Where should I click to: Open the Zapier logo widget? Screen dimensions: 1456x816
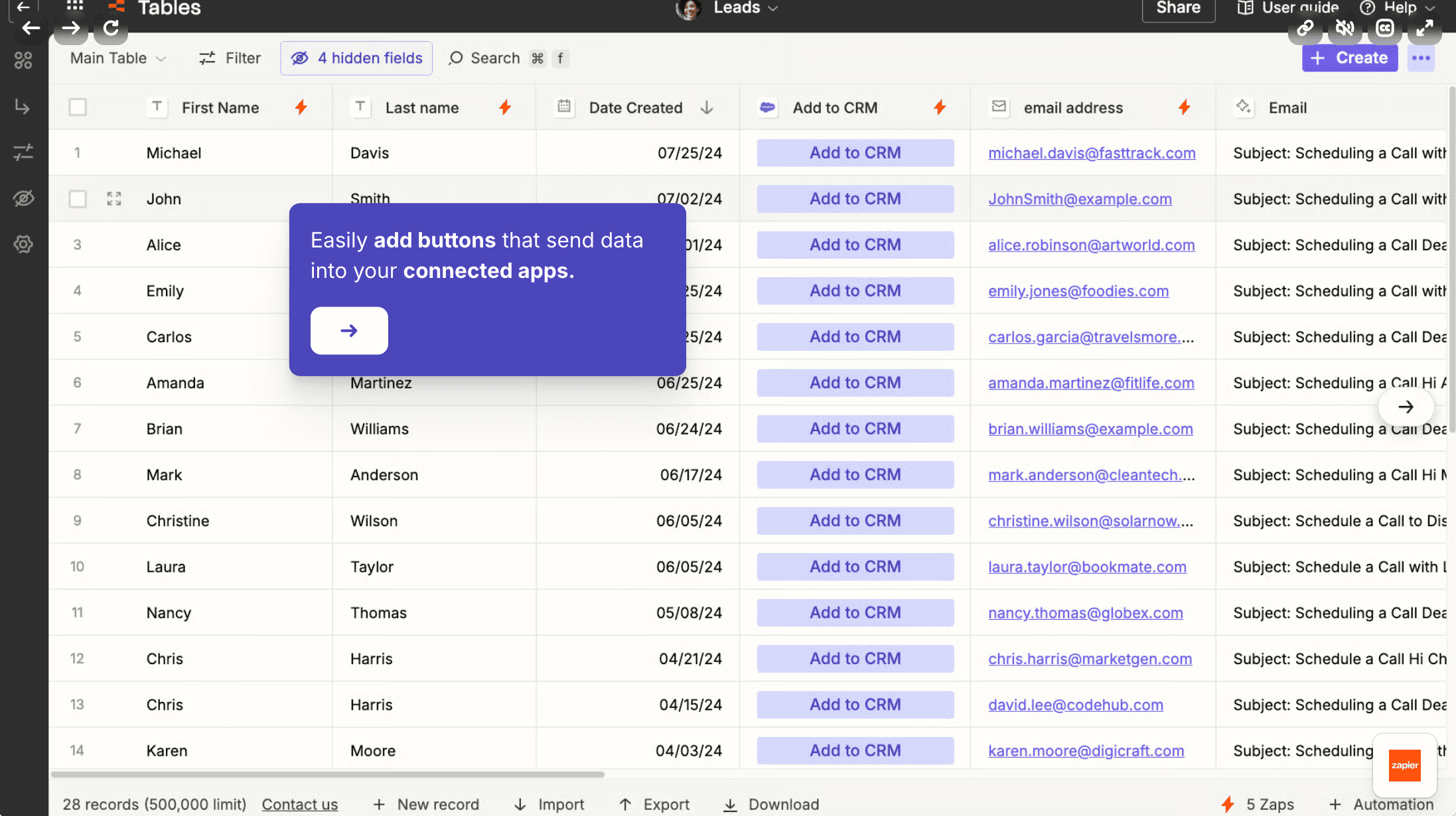1404,765
